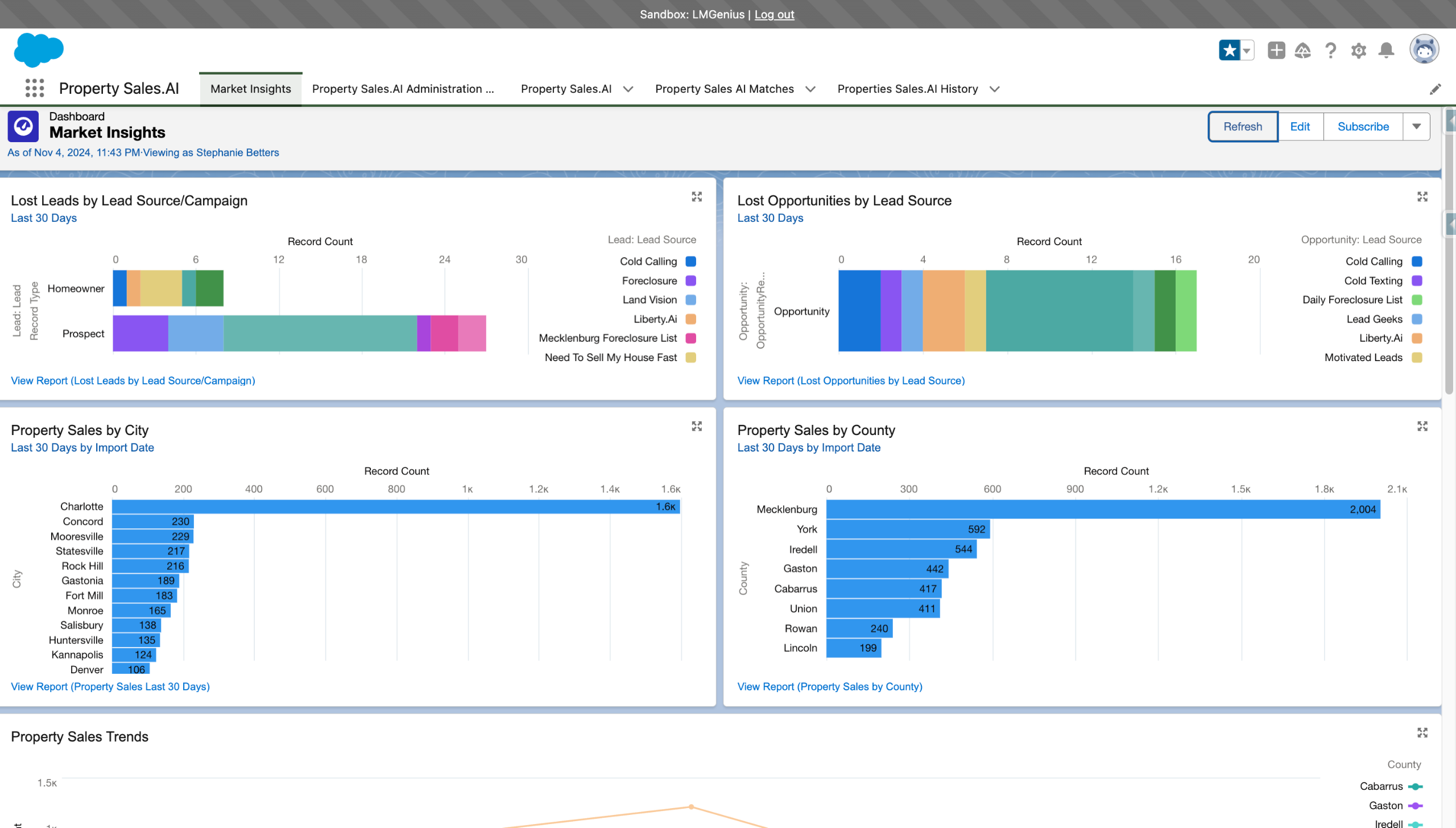Screen dimensions: 1456x828
Task: Expand the Lost Leads chart widget
Action: pos(697,197)
